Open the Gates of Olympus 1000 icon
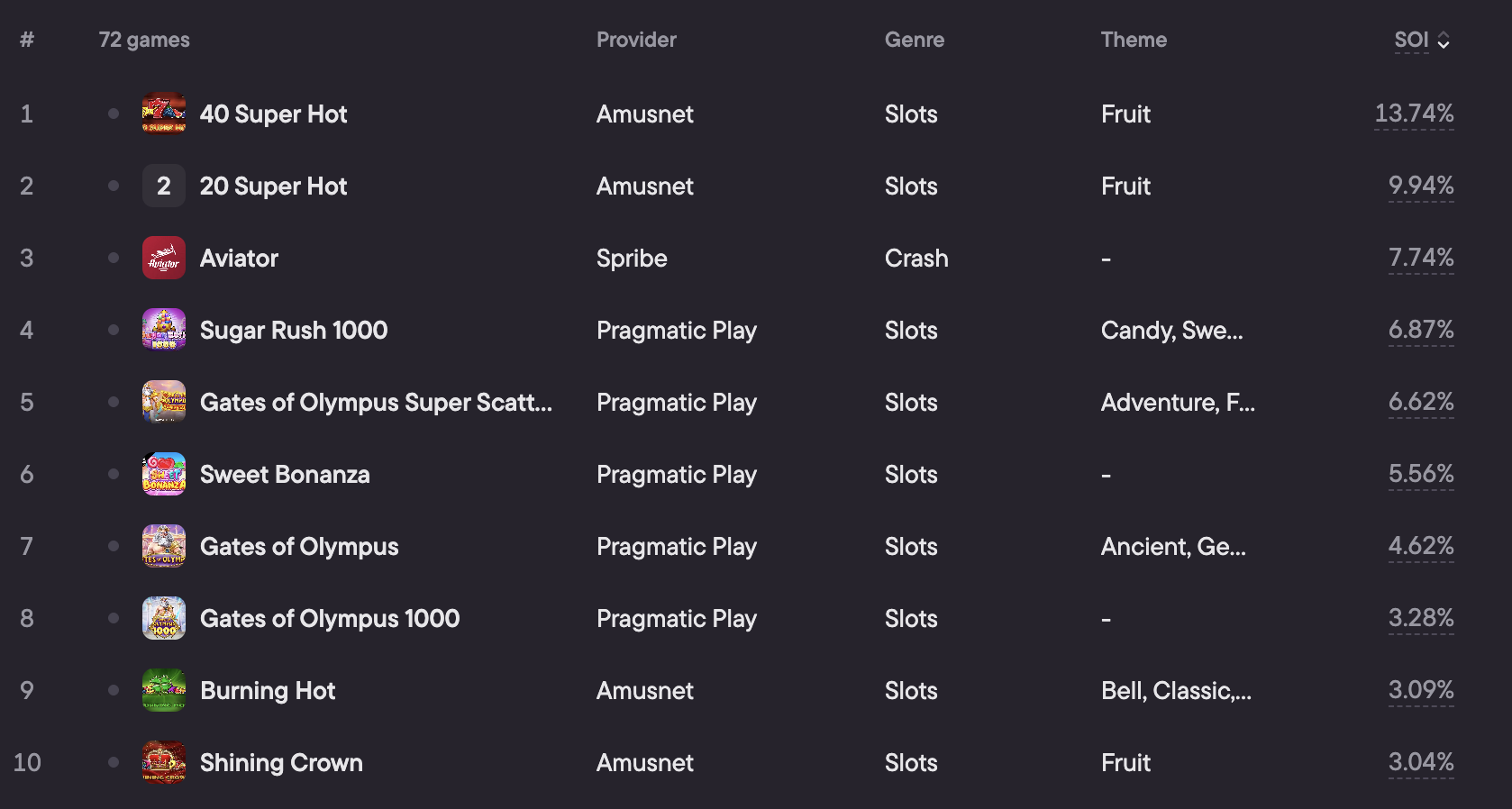 click(164, 618)
